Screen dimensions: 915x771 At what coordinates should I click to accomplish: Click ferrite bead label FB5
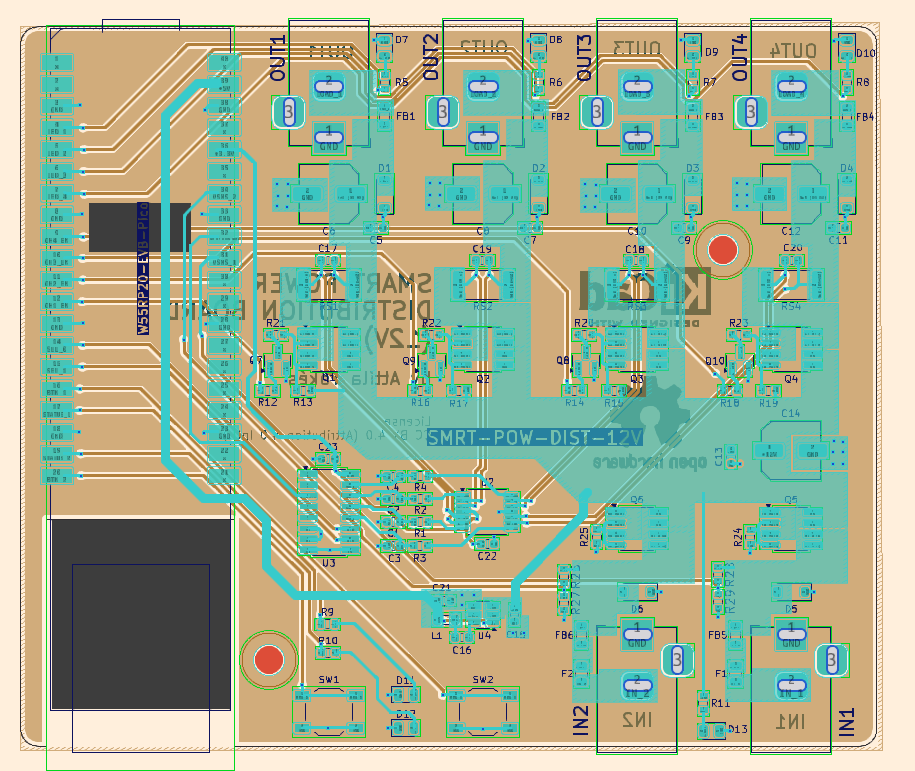pos(717,635)
